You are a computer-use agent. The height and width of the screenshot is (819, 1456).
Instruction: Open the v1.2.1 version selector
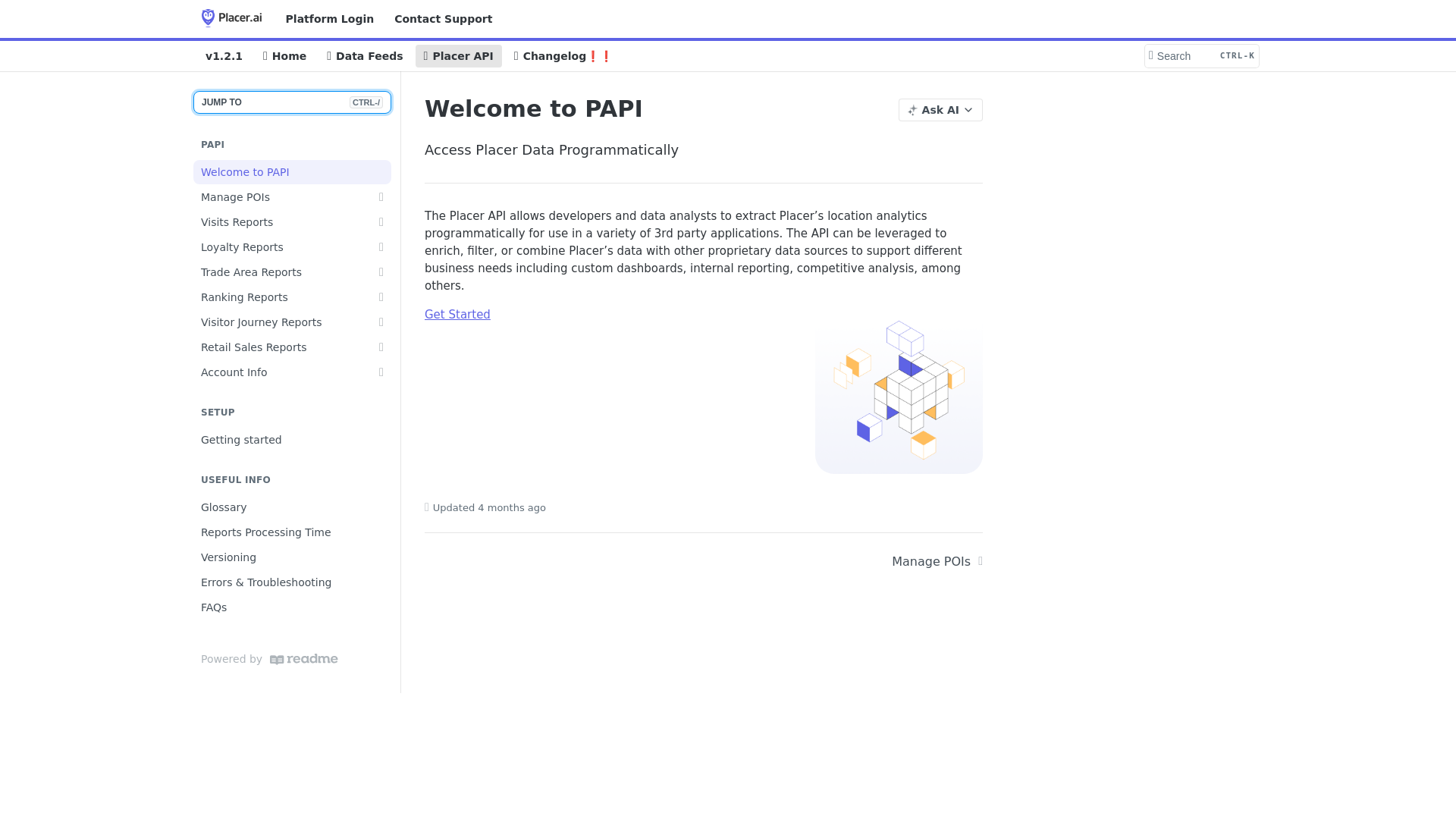tap(224, 56)
